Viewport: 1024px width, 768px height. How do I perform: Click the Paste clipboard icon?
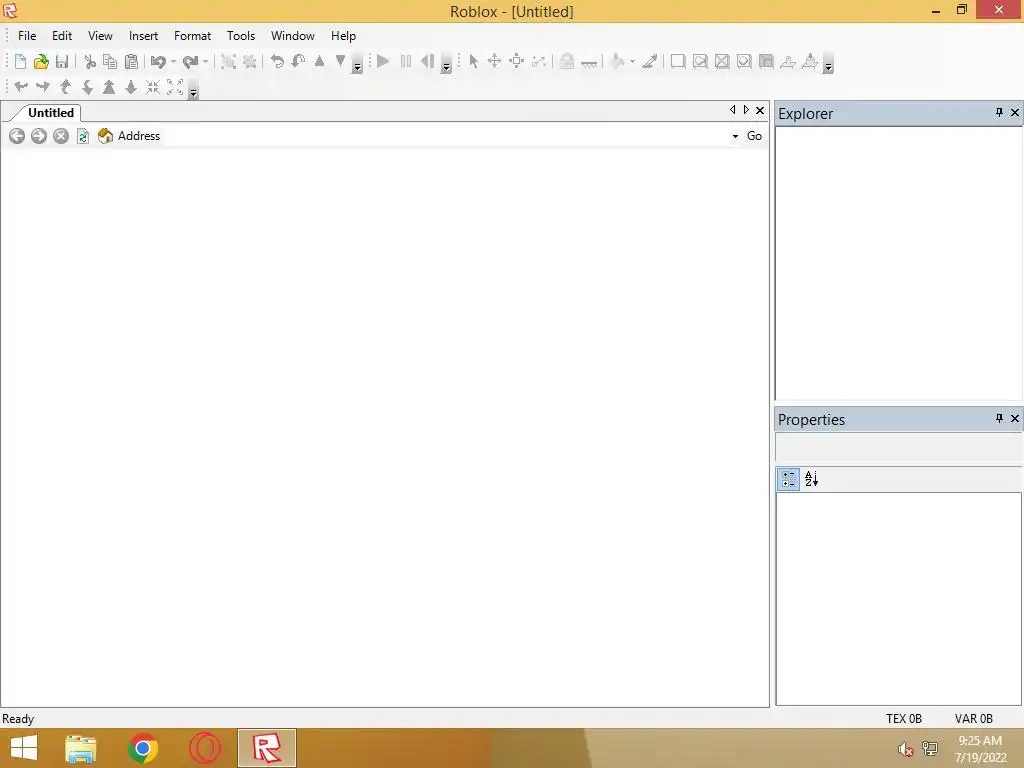click(131, 61)
